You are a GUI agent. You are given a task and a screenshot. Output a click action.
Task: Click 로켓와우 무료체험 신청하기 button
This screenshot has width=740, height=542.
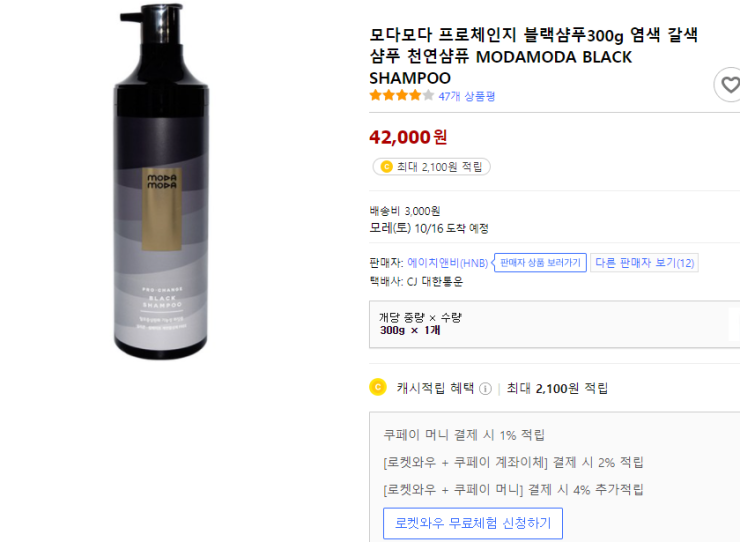[x=473, y=523]
